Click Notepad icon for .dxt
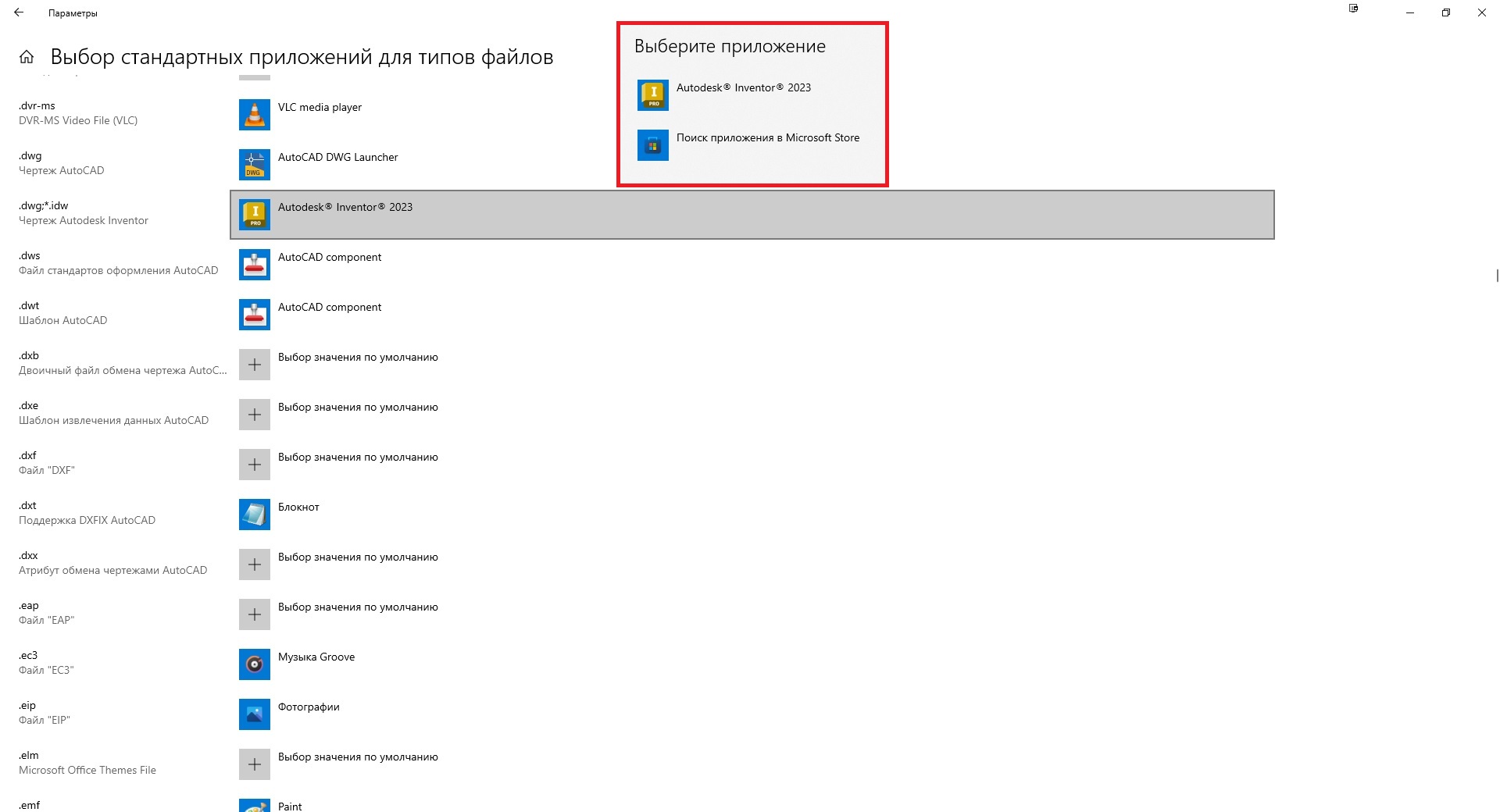 [255, 515]
